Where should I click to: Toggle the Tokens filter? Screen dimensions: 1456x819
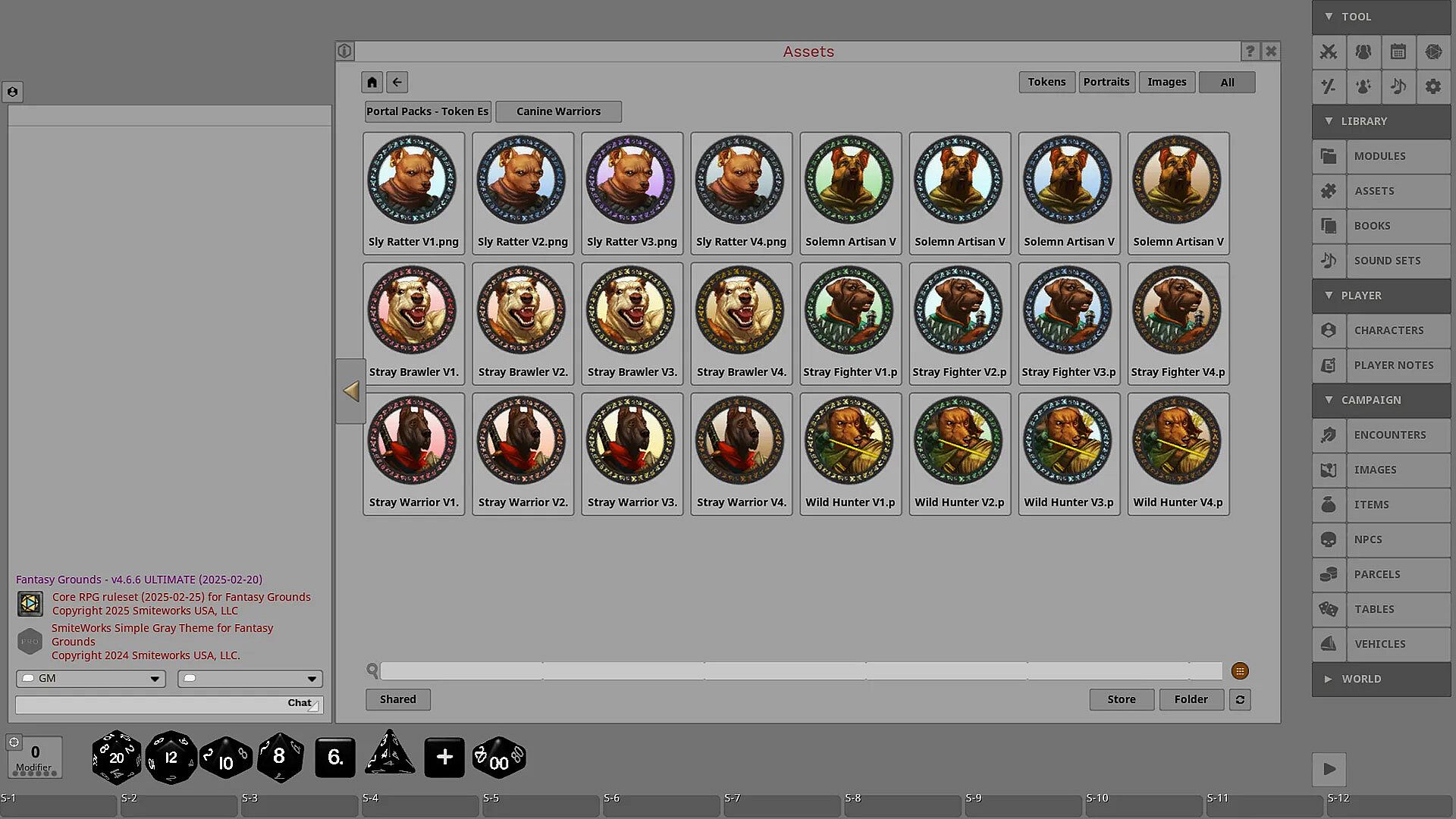pos(1046,82)
